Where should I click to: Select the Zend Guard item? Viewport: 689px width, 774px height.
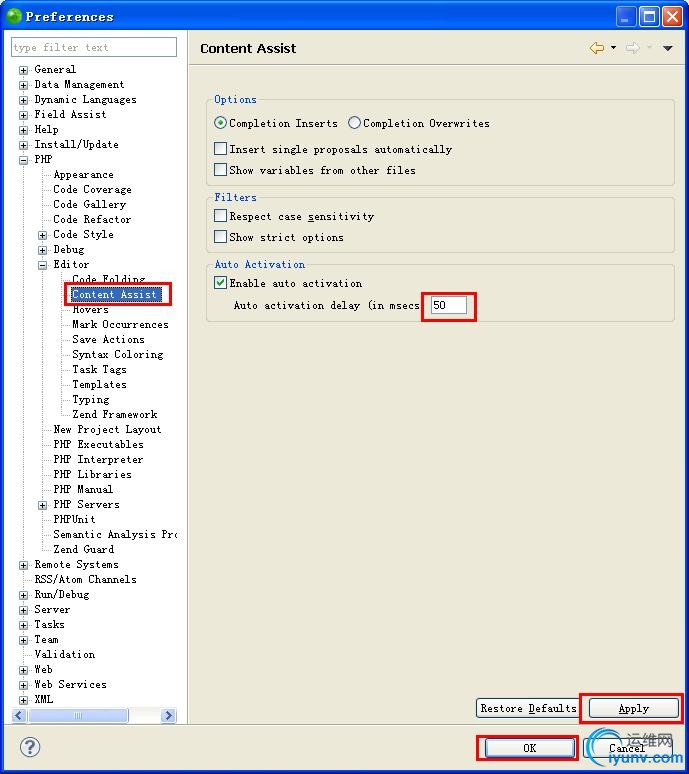click(83, 549)
